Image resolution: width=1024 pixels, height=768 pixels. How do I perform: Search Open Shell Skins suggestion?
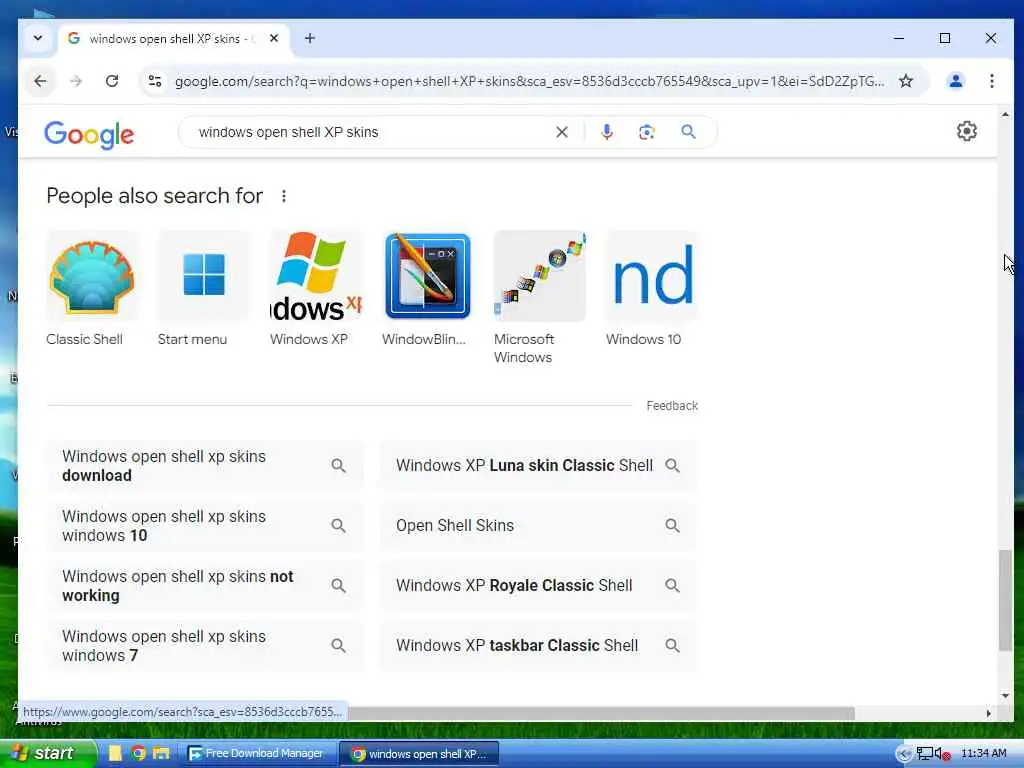click(539, 526)
